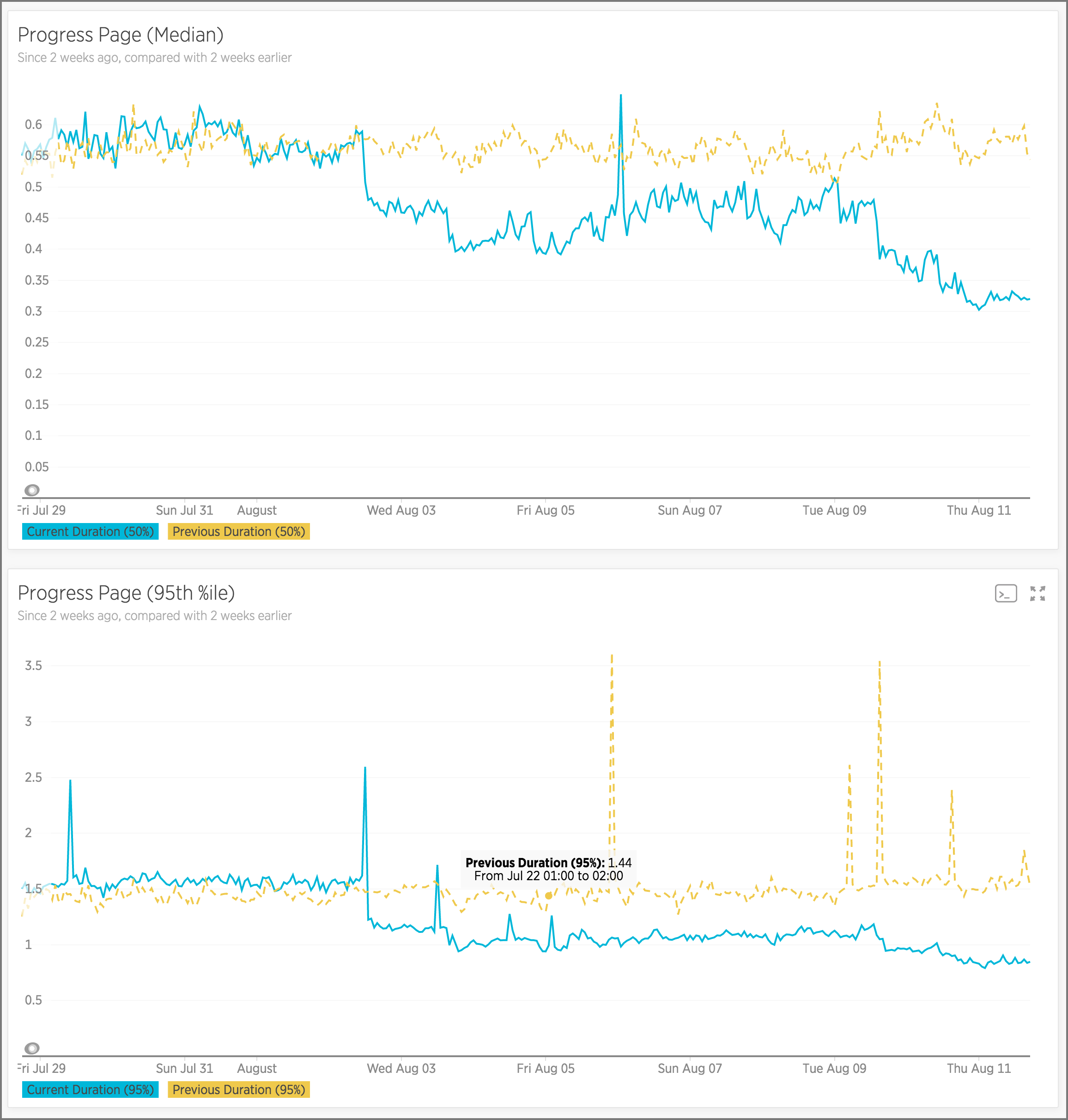
Task: Click the 95th %ile chart's time range subtitle
Action: (x=154, y=615)
